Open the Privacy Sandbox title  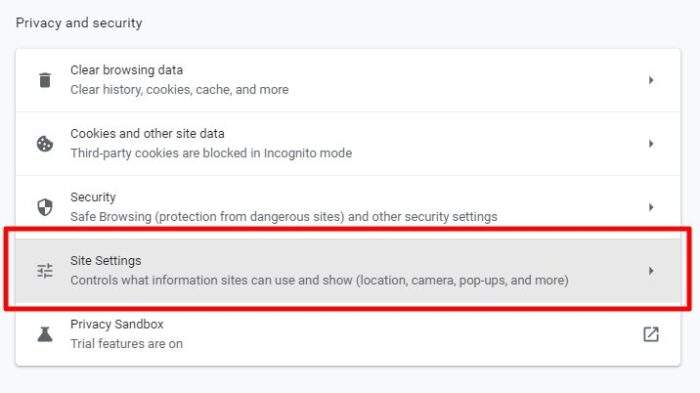117,324
